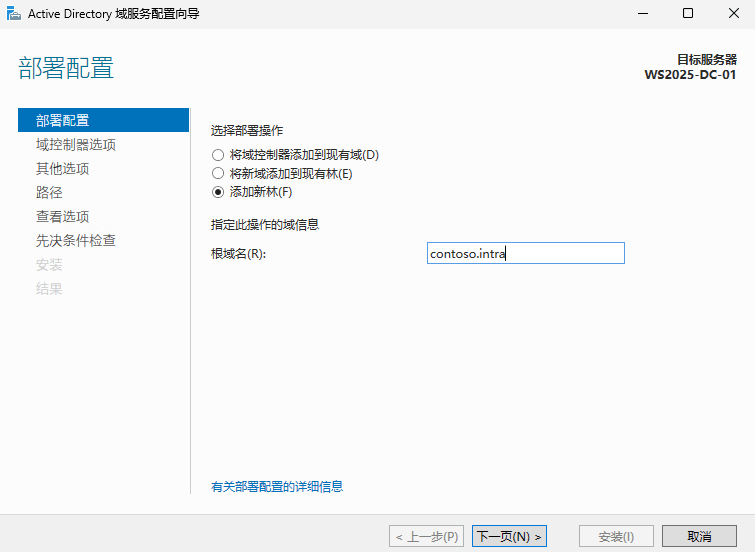This screenshot has width=755, height=552.
Task: Maximize the configuration wizard window
Action: pos(688,13)
